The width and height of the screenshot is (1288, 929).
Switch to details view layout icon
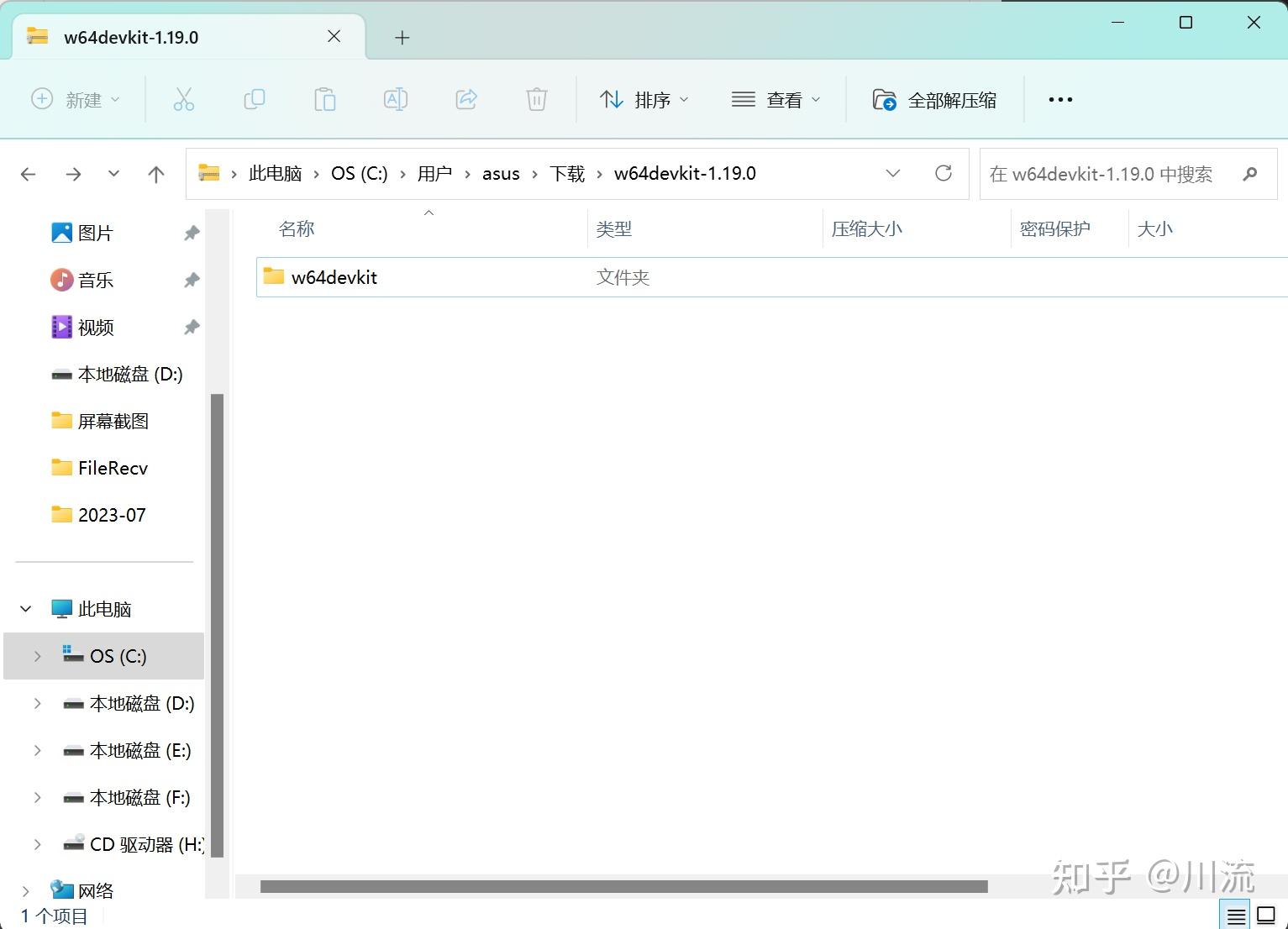coord(1236,915)
